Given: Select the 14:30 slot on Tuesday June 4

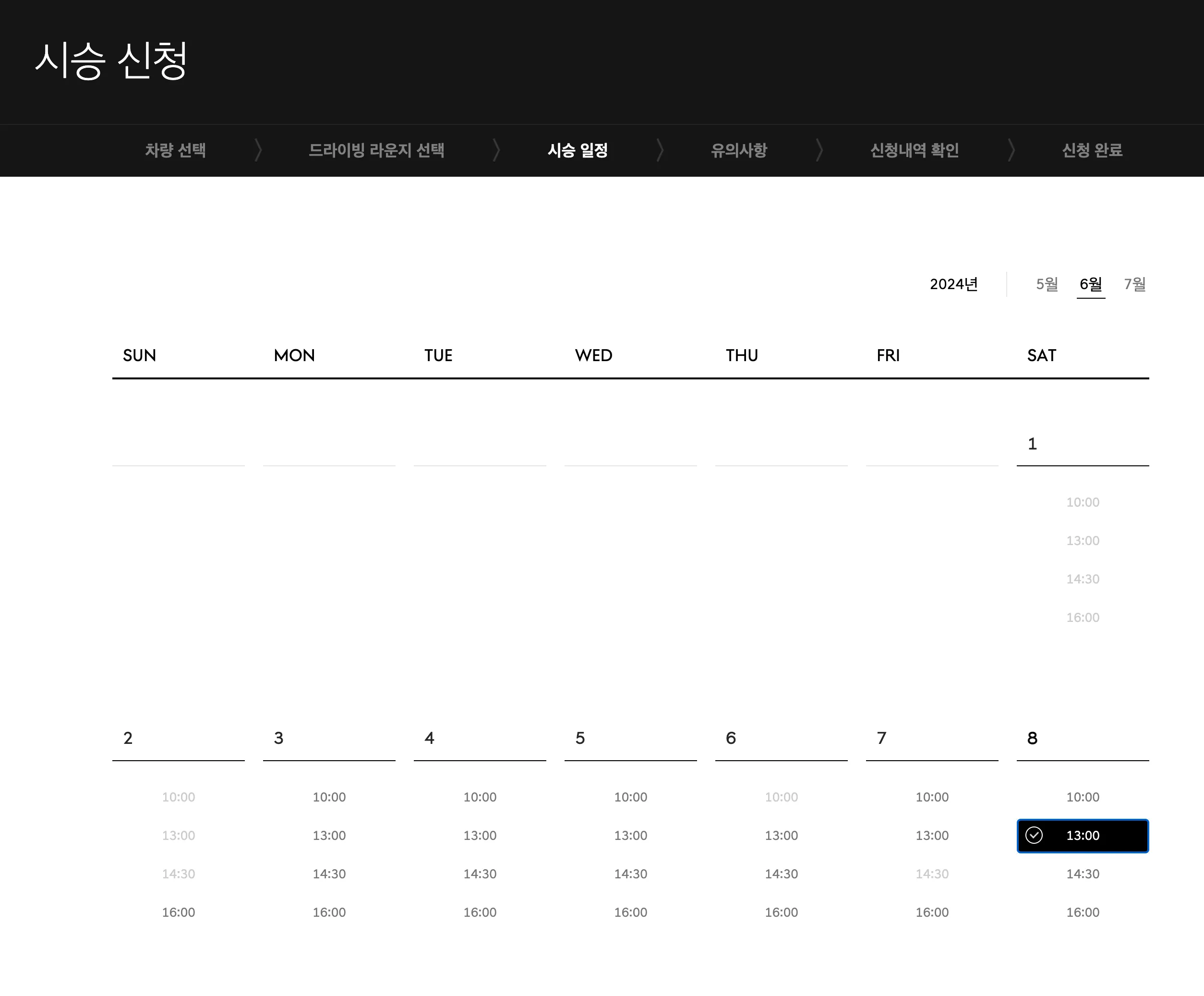Looking at the screenshot, I should (480, 874).
